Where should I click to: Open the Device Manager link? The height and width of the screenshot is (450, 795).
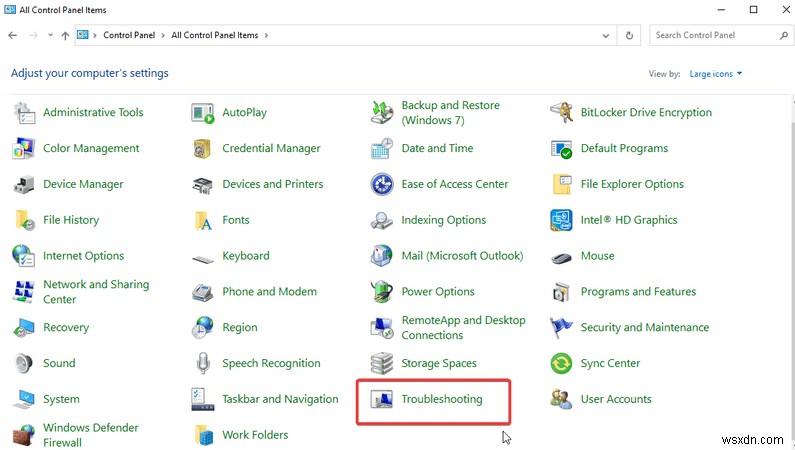[83, 184]
